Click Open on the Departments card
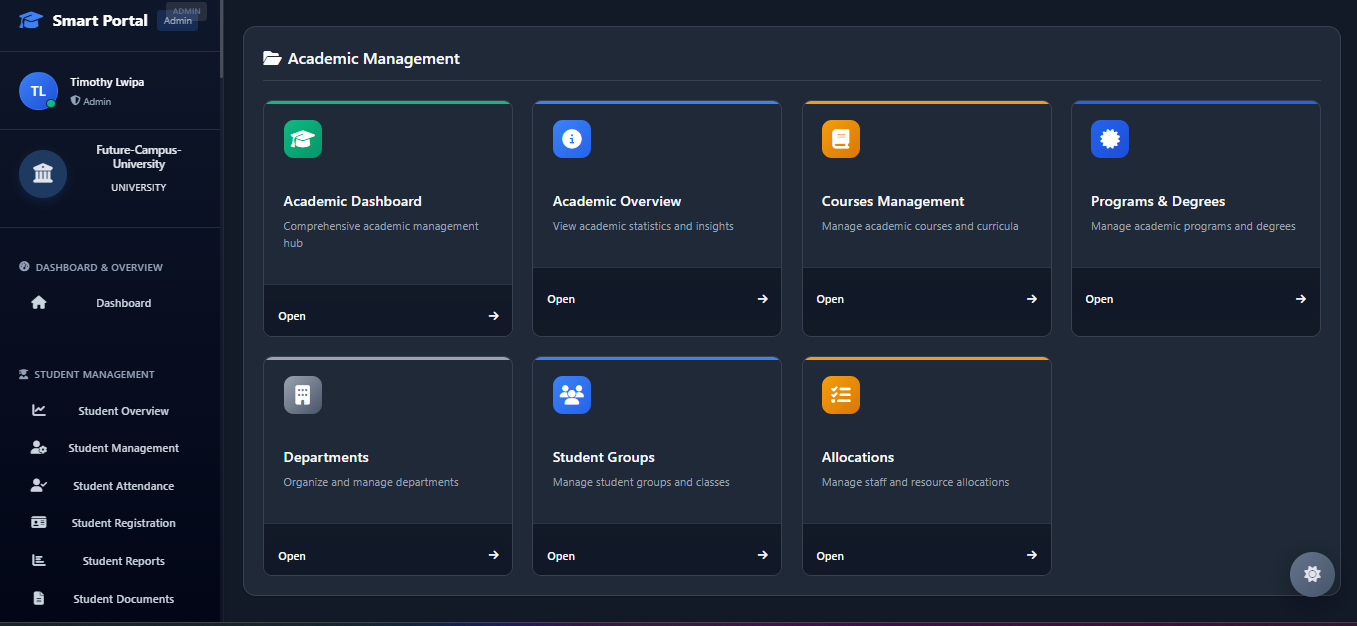Viewport: 1357px width, 626px height. [292, 556]
